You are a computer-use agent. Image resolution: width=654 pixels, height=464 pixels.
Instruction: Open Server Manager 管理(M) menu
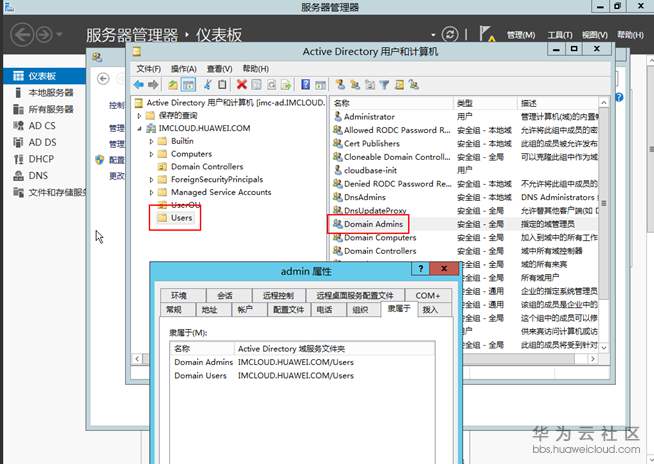tap(521, 35)
